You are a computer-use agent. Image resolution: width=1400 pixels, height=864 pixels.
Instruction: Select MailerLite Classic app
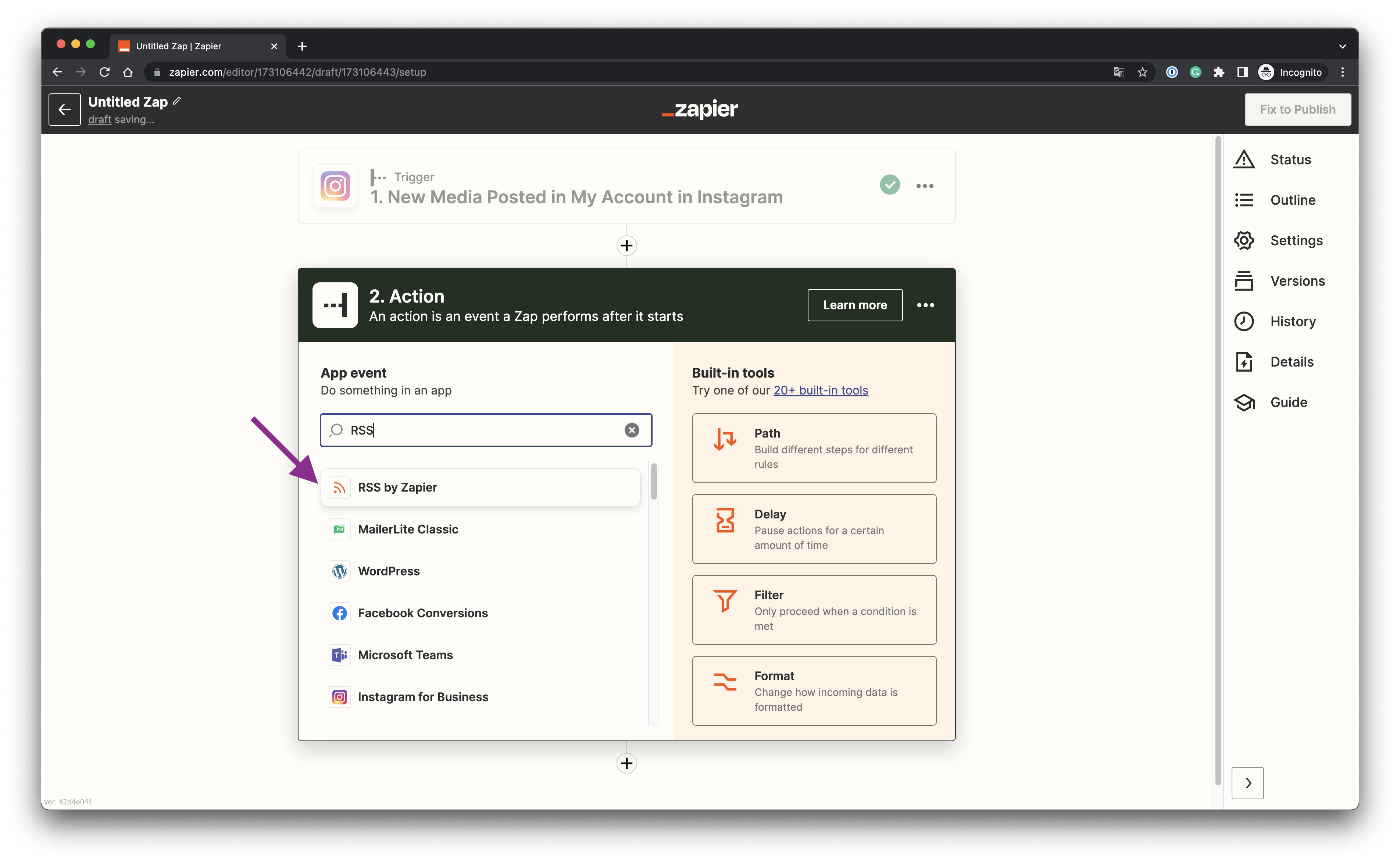click(x=480, y=529)
